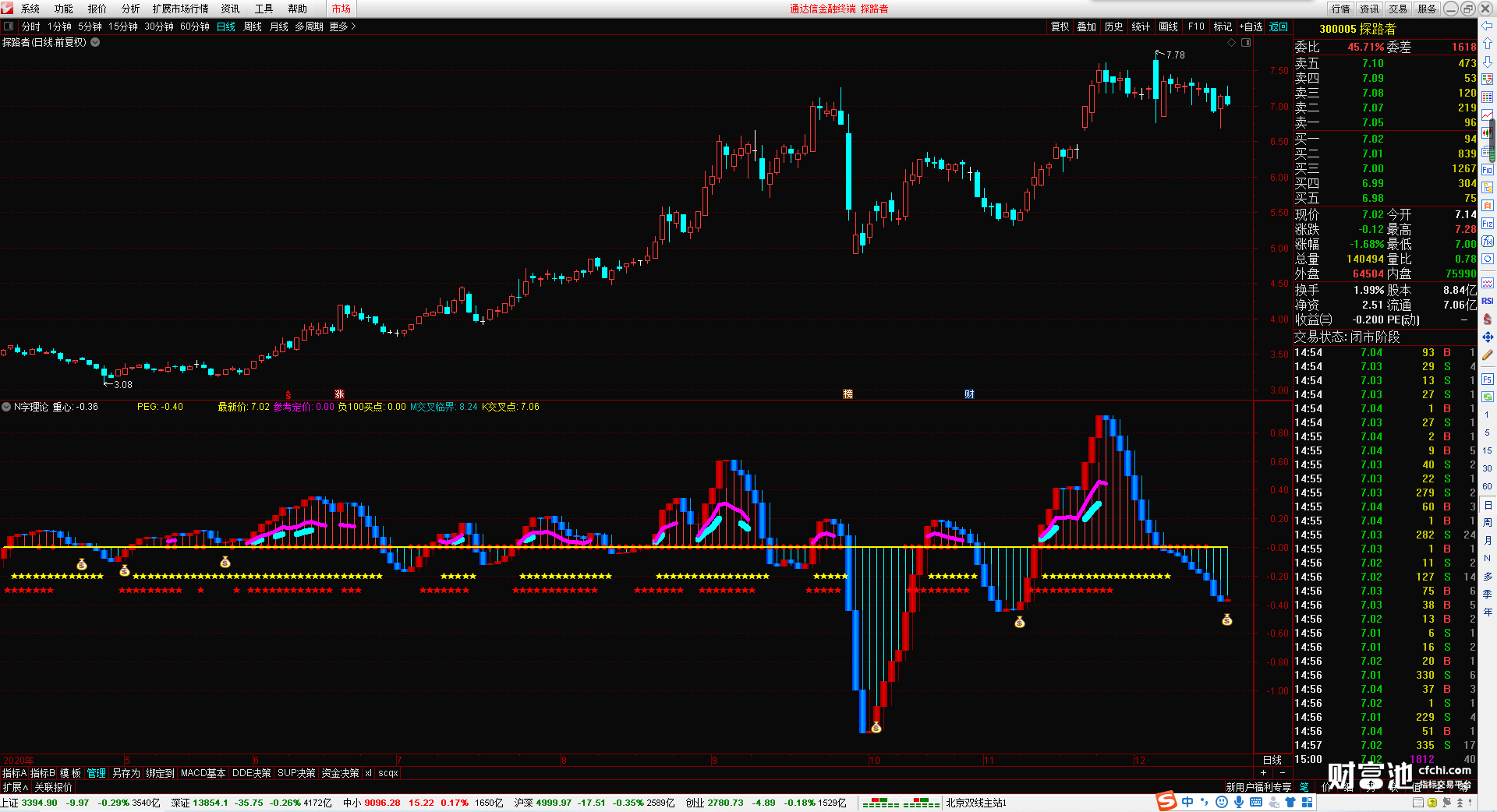The width and height of the screenshot is (1497, 812).
Task: Select the 年 yearly period in sidebar
Action: point(1487,612)
